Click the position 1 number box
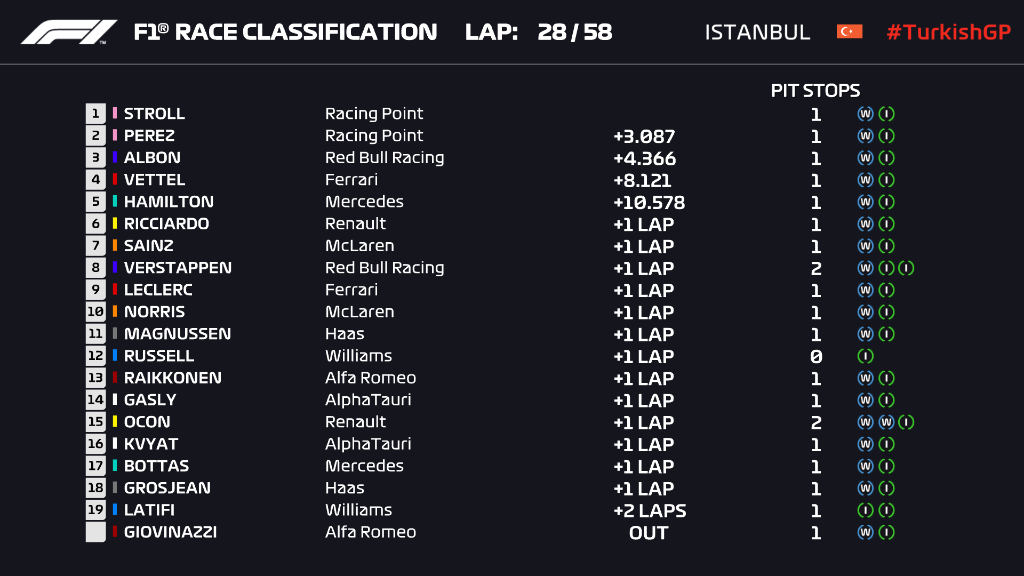Screen dimensions: 1024x576 click(x=96, y=114)
